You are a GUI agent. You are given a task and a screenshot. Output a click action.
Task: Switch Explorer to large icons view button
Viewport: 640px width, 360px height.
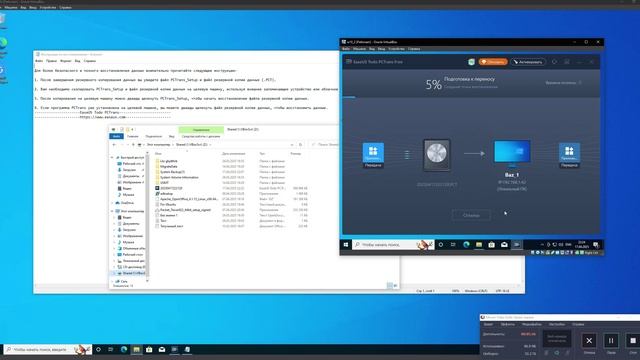(395, 286)
